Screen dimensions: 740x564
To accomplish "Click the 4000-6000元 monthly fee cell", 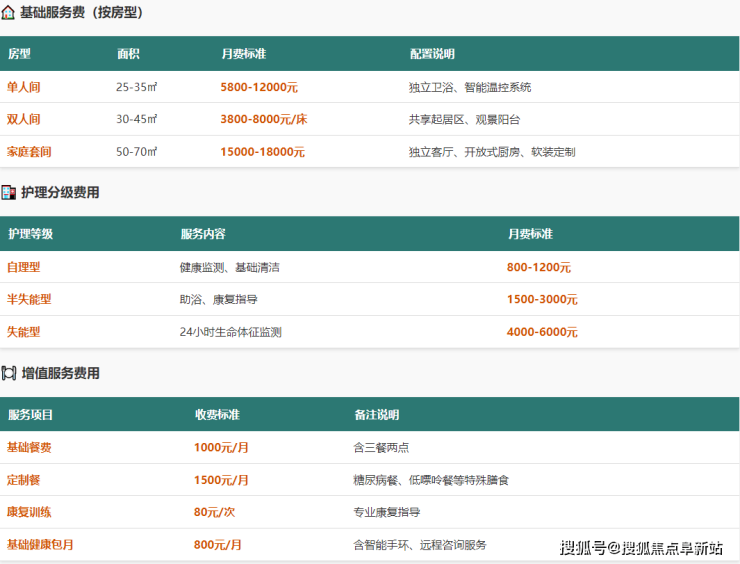I will [542, 332].
